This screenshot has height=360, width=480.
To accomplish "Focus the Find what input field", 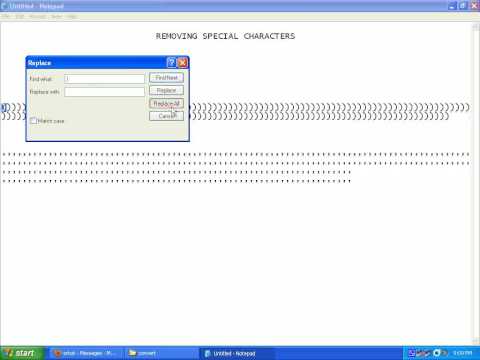I will tap(104, 79).
